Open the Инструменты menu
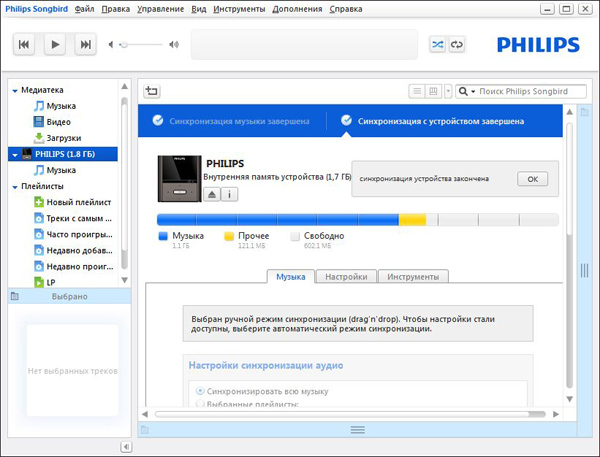600x457 pixels. [239, 9]
